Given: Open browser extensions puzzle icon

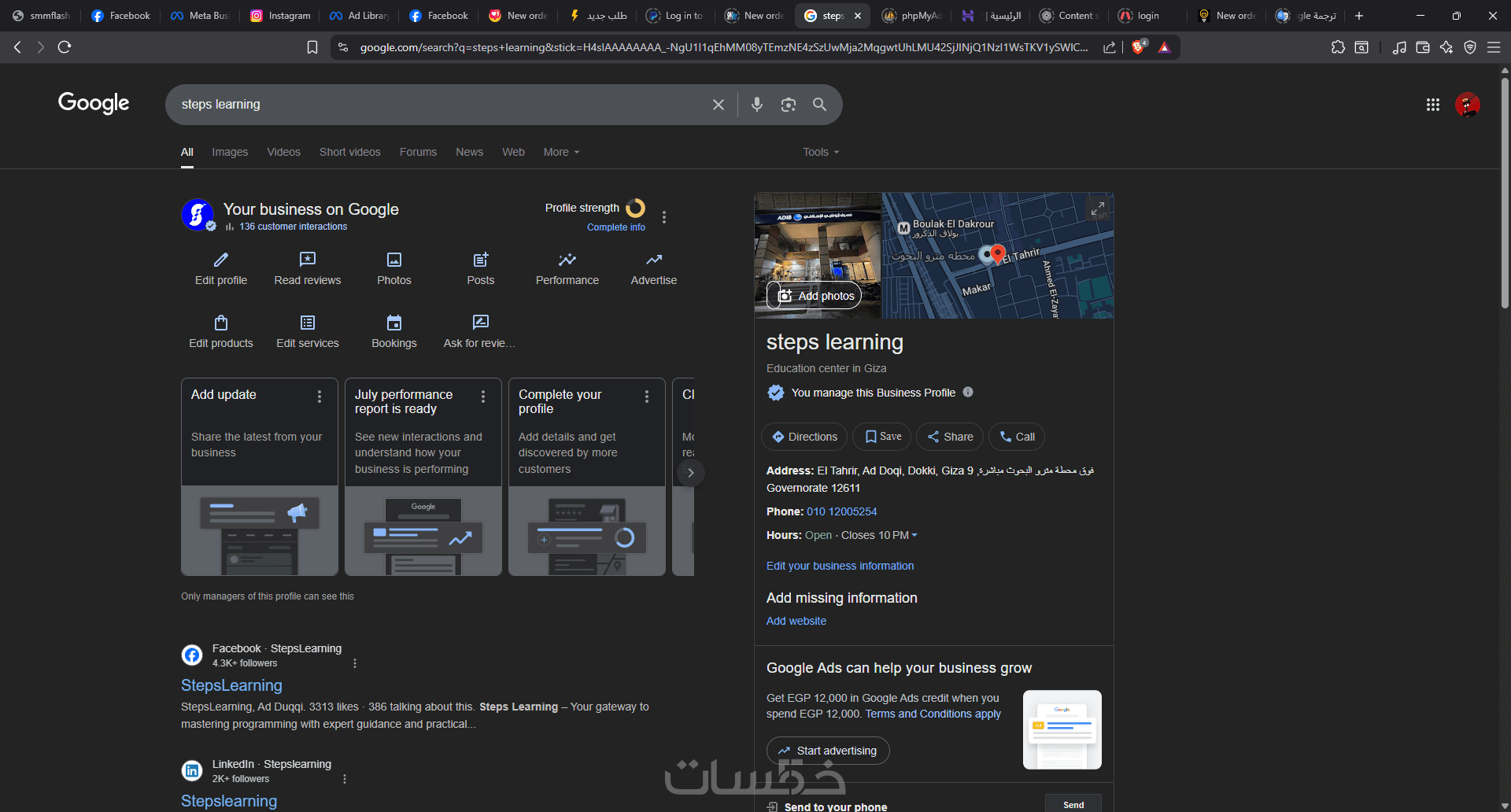Looking at the screenshot, I should pyautogui.click(x=1338, y=47).
